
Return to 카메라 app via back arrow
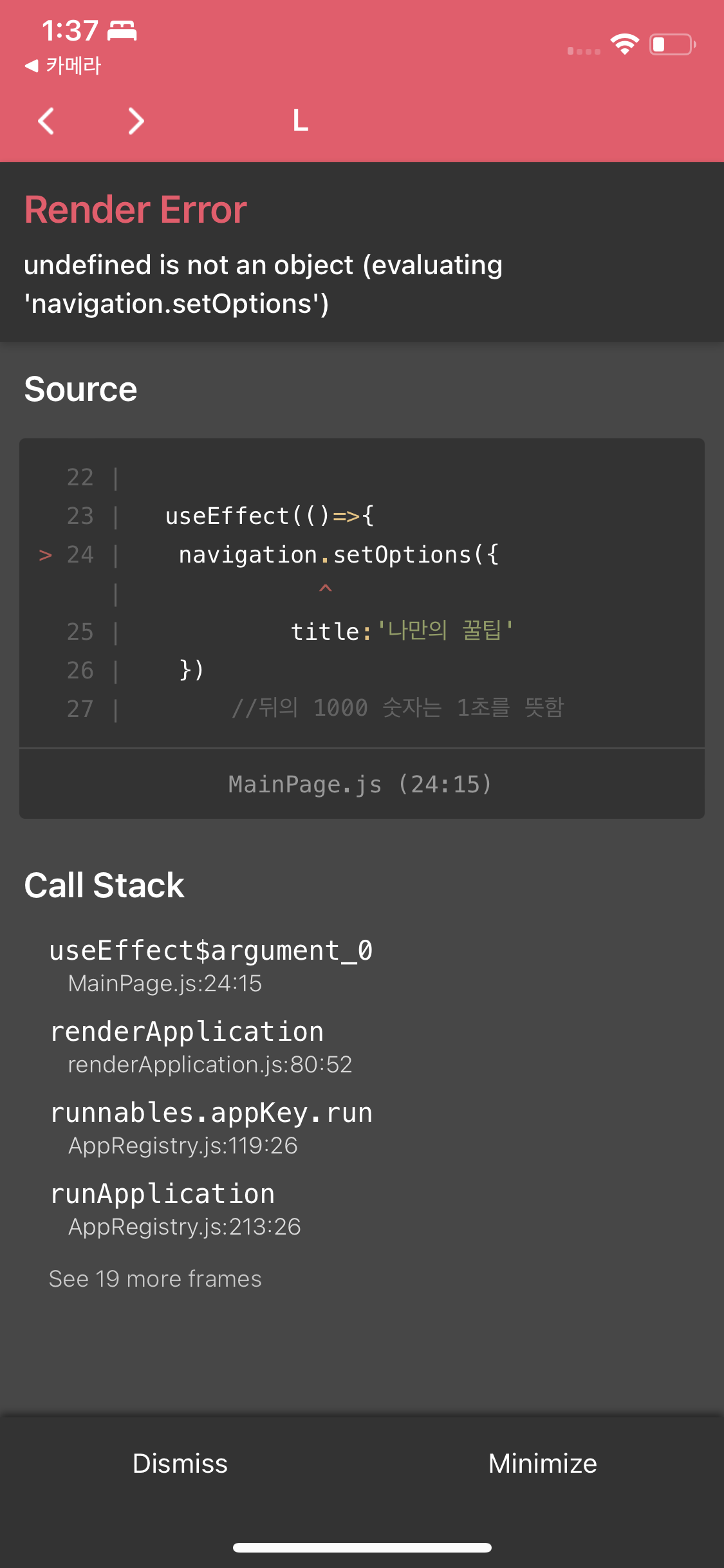pos(62,65)
